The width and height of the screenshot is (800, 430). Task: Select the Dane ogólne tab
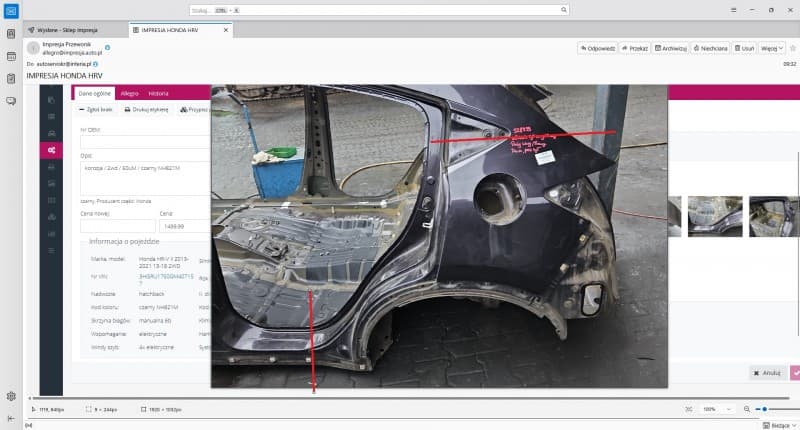coord(94,93)
